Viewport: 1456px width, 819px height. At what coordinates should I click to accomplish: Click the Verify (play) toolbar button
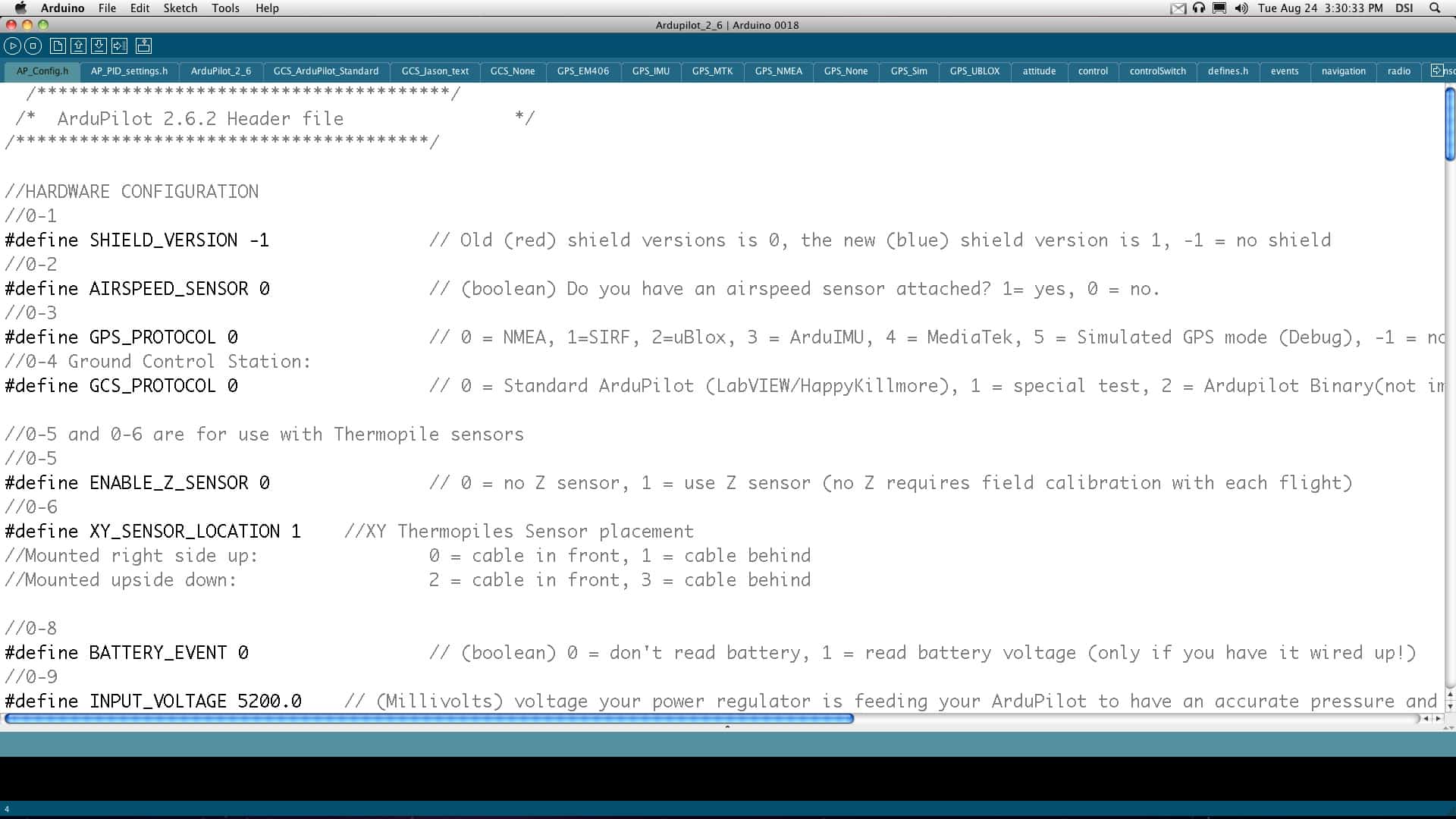click(x=12, y=46)
